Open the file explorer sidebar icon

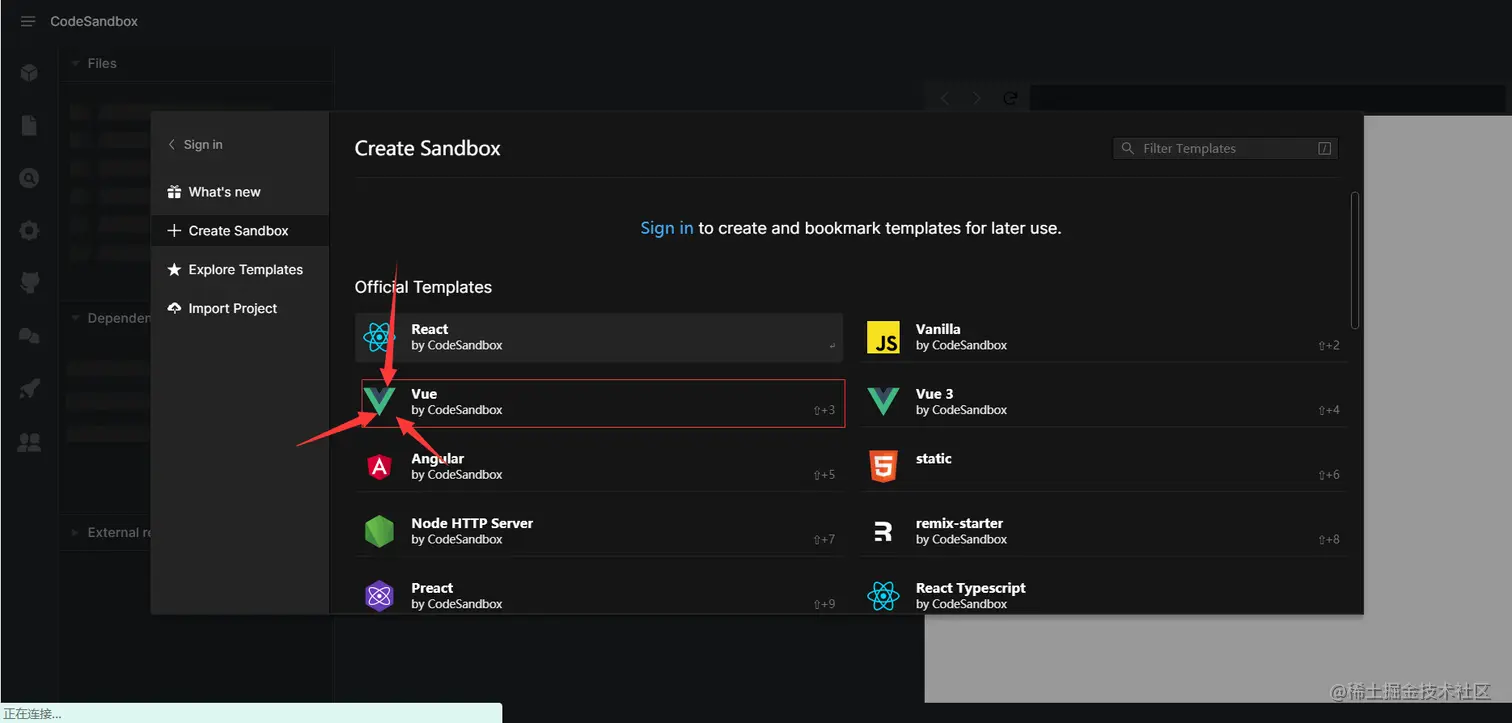pos(29,125)
